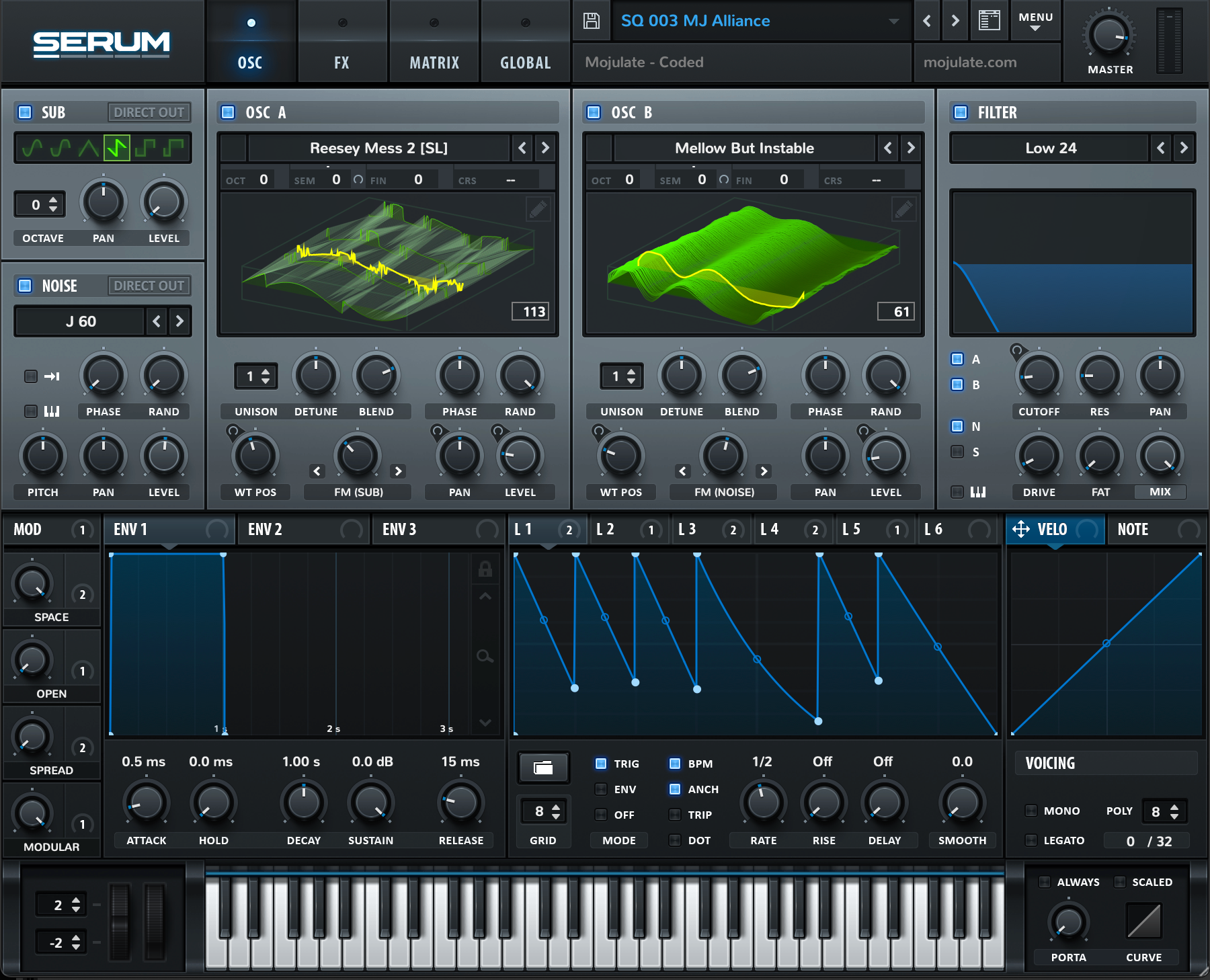Screen dimensions: 1210x980
Task: Open the MENU dropdown
Action: click(1035, 21)
